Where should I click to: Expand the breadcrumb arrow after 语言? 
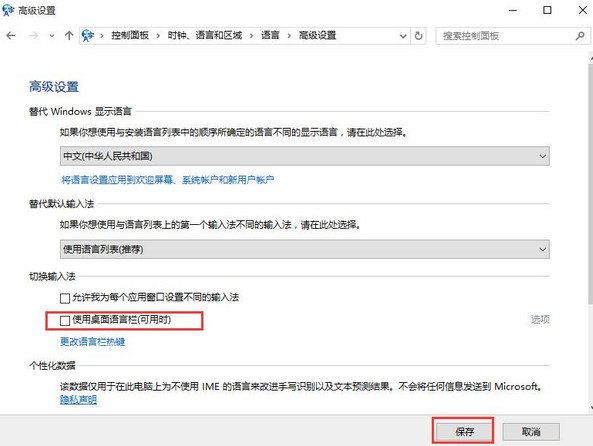(x=289, y=36)
